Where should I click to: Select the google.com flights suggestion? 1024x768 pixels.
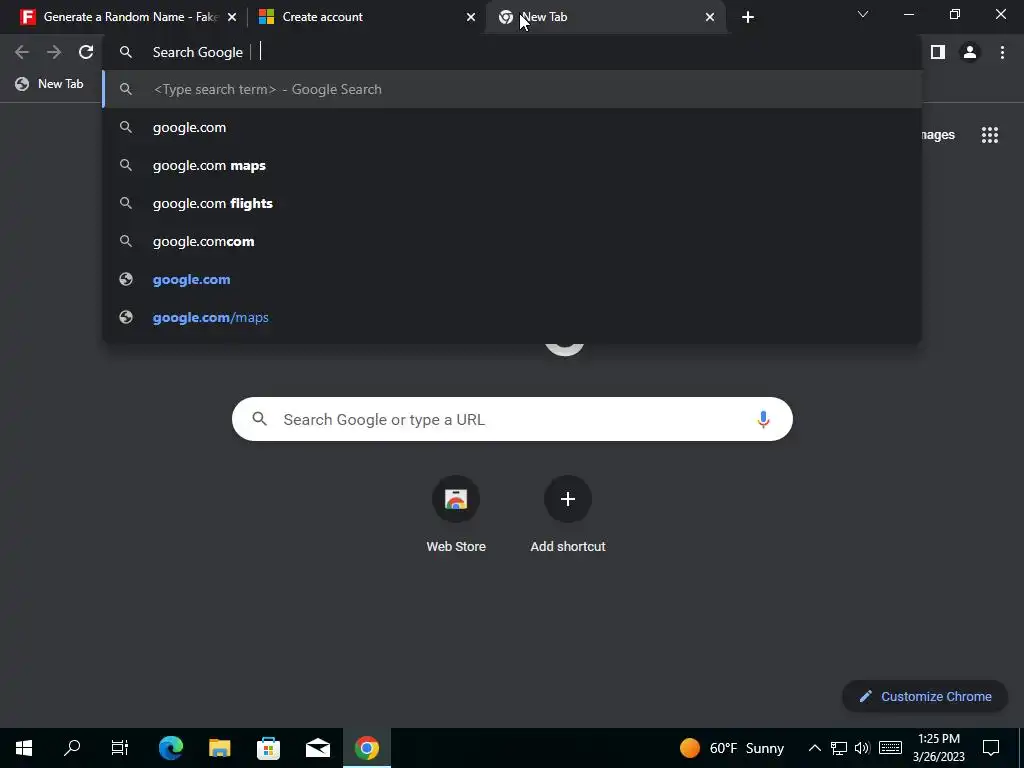[512, 203]
